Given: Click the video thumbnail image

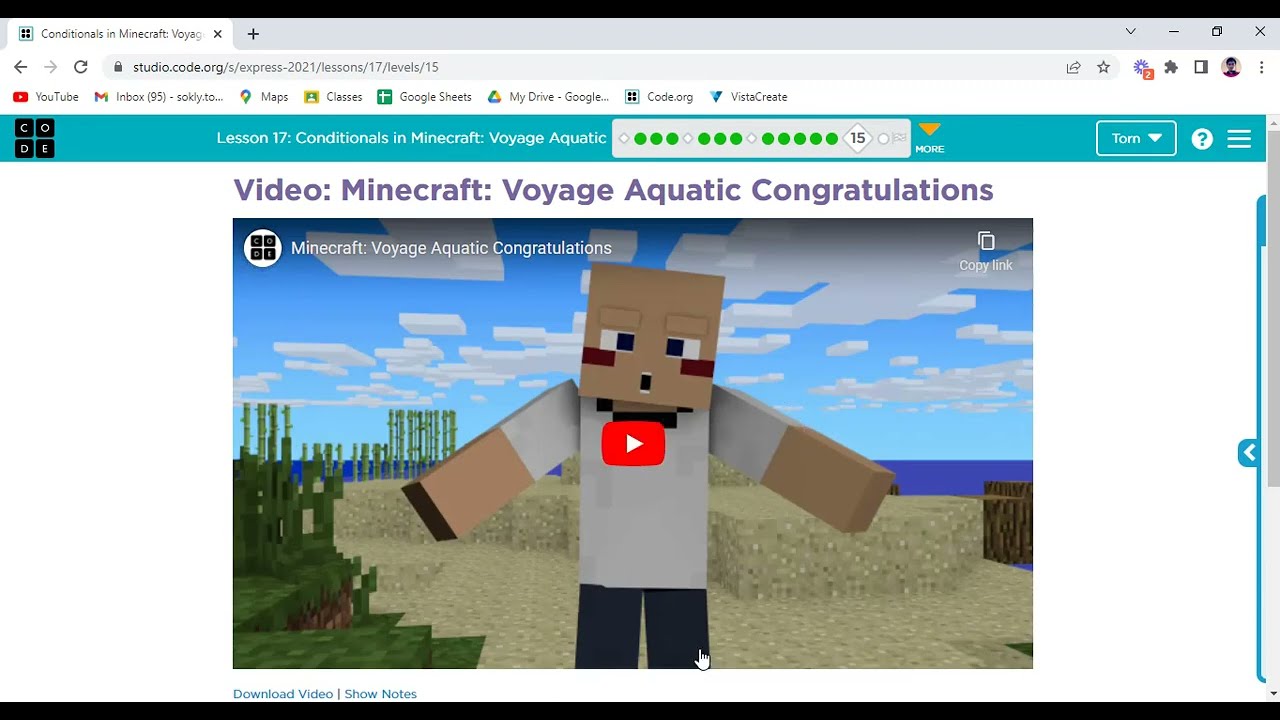Looking at the screenshot, I should click(633, 444).
